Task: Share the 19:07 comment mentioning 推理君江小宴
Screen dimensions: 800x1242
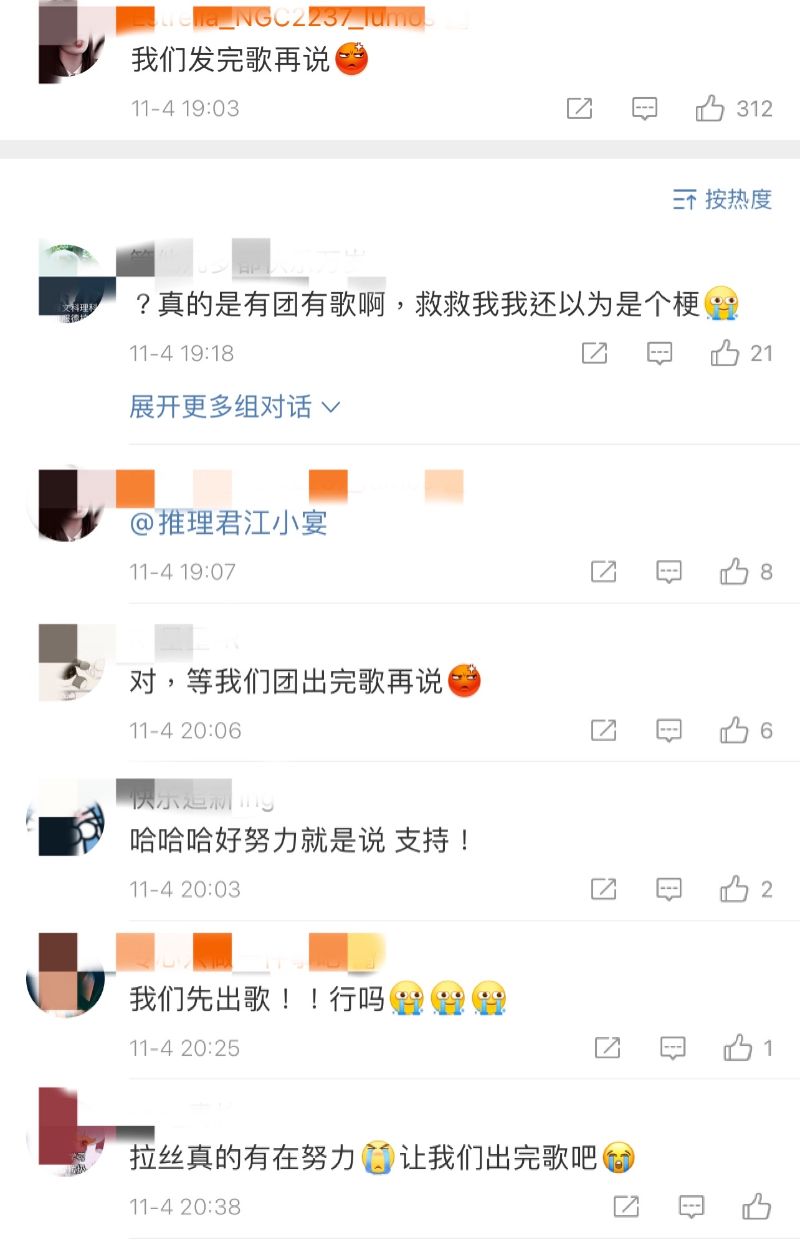Action: click(x=604, y=572)
